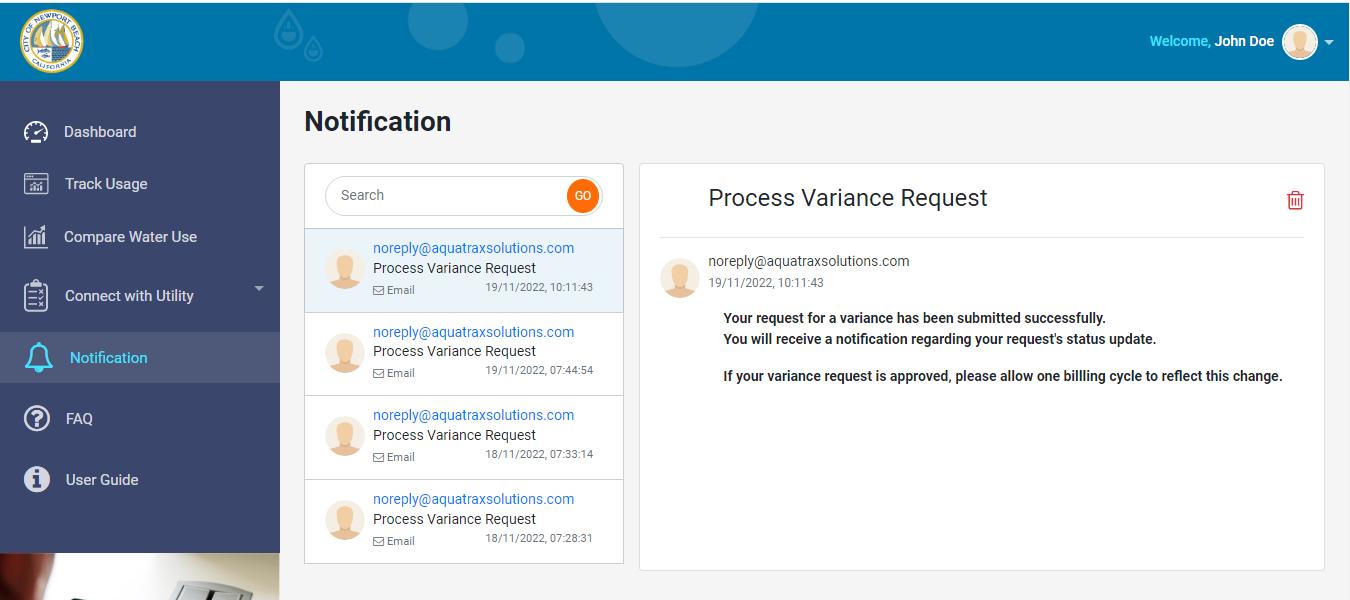Select the notification dated 18/11/2022, 07:33:14

point(463,437)
